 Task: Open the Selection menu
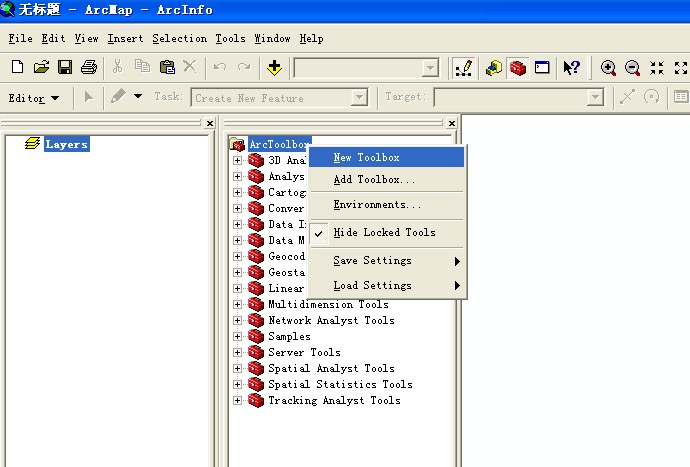click(180, 39)
